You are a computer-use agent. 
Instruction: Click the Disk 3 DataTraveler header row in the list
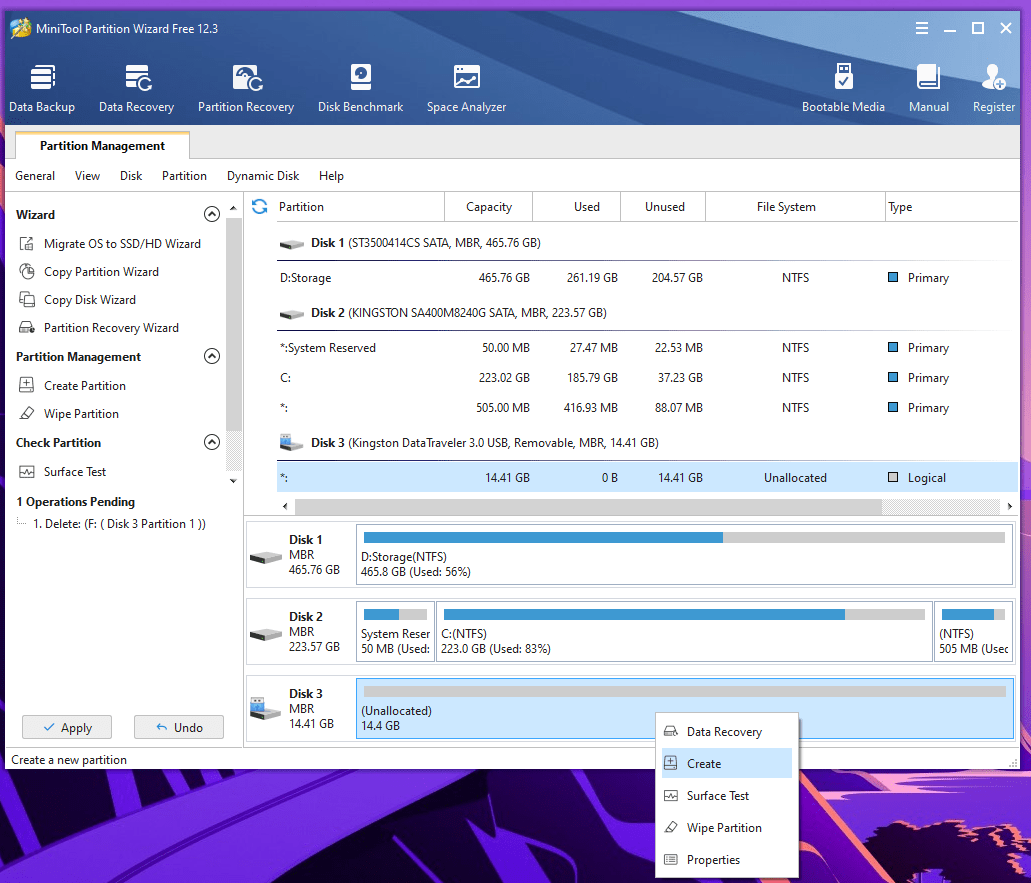coord(647,443)
